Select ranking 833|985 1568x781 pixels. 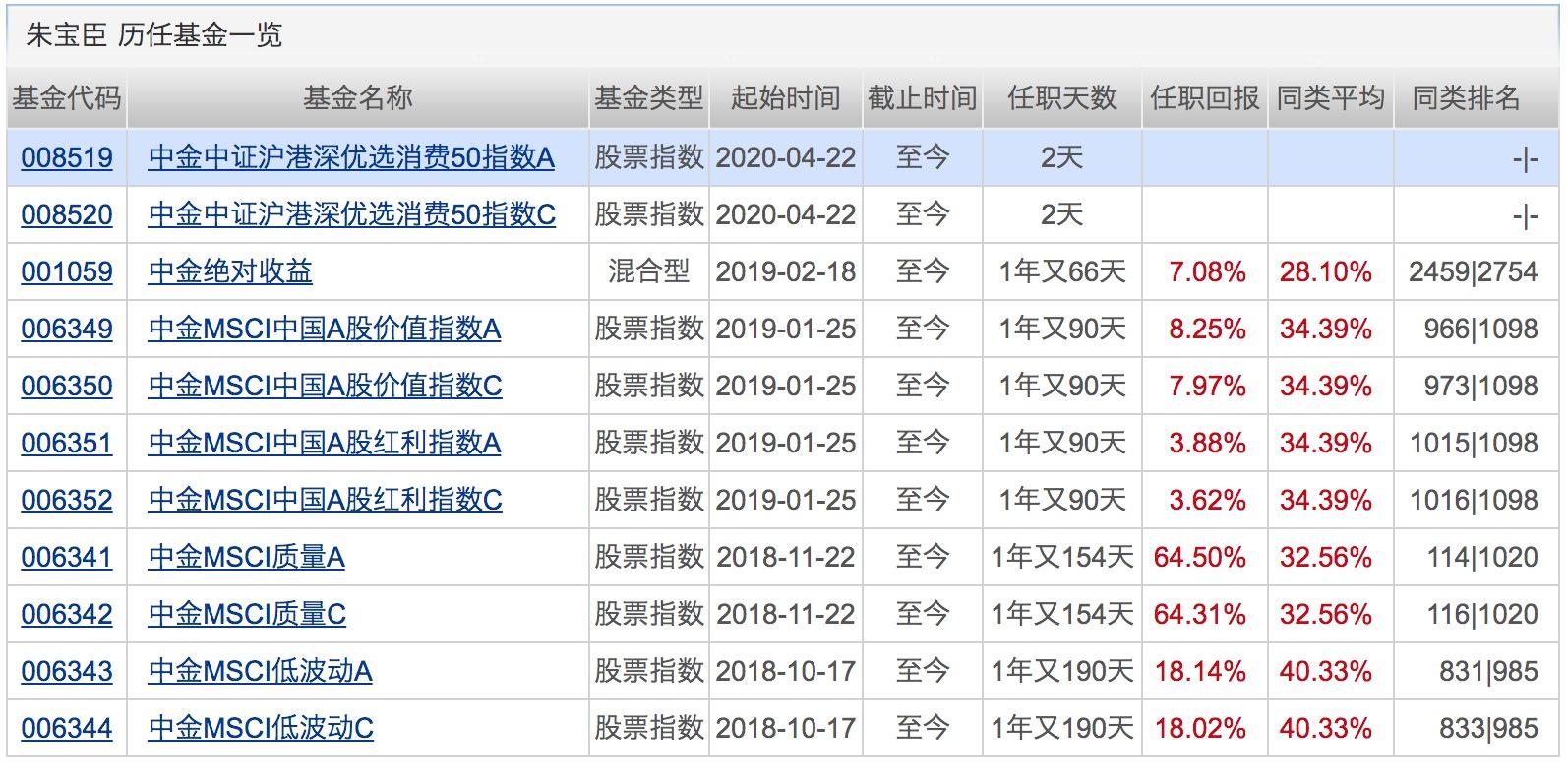point(1489,728)
